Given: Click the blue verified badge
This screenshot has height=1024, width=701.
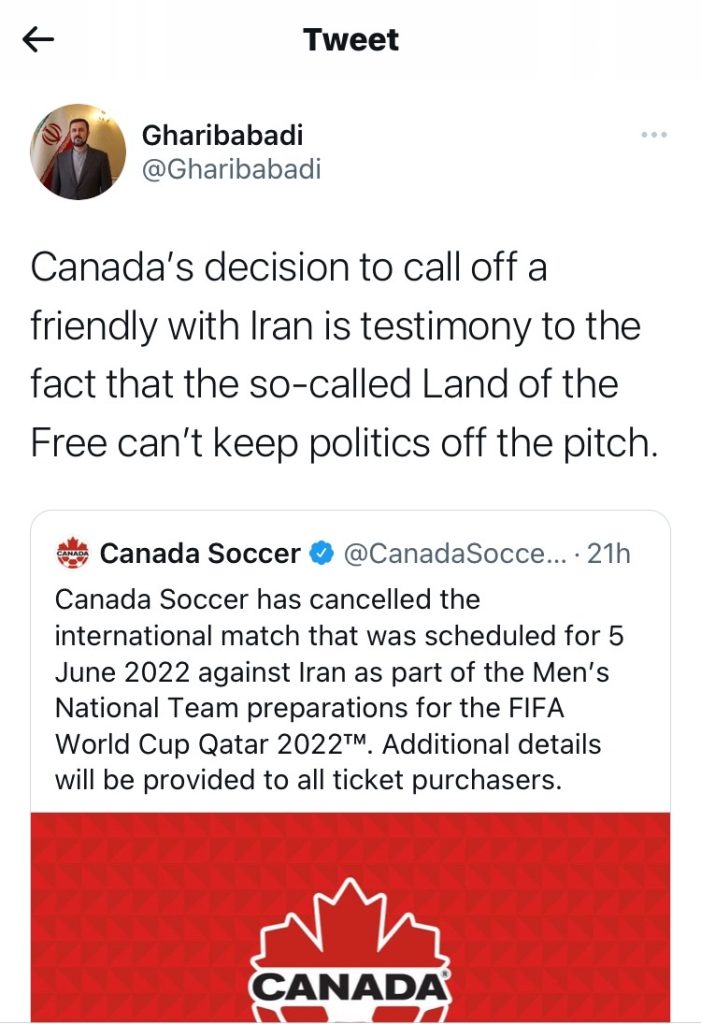Looking at the screenshot, I should [x=321, y=554].
